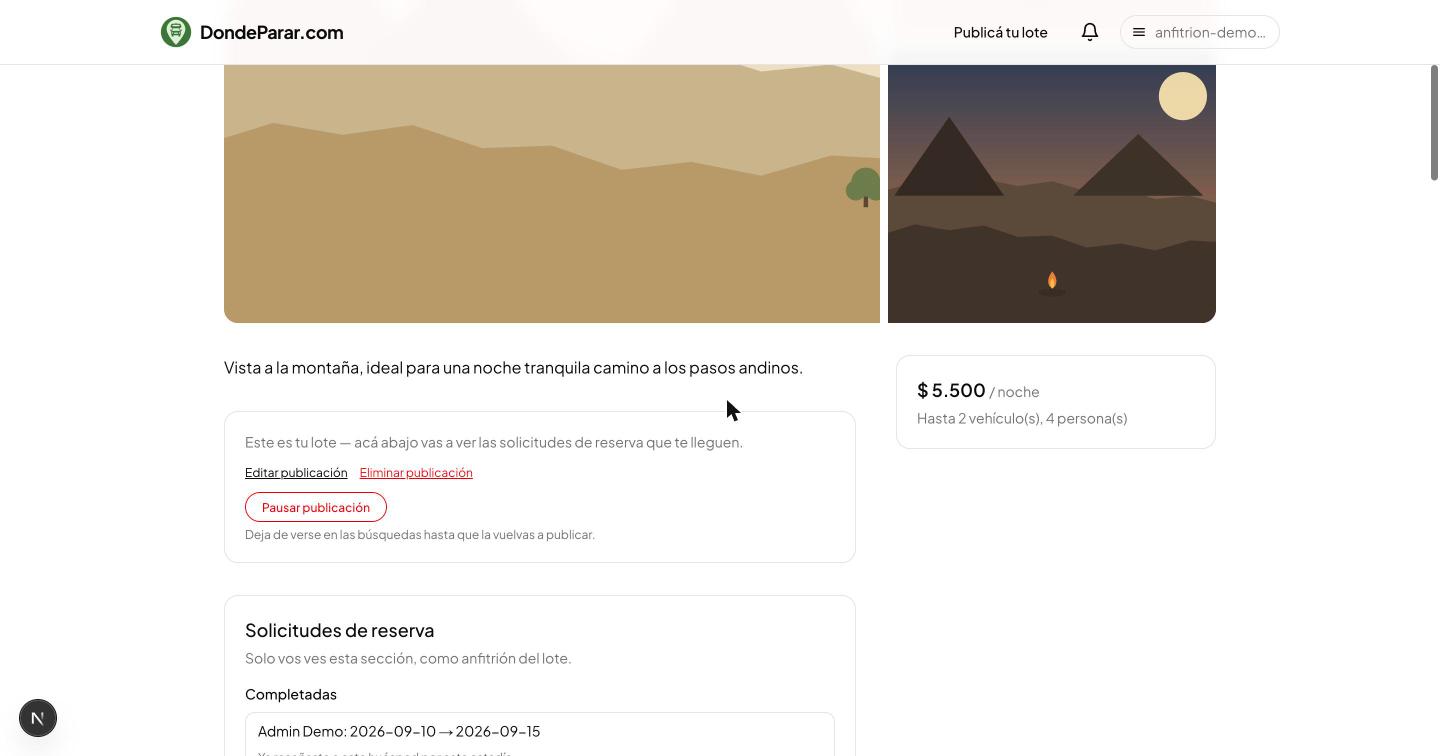Click the campfire flame in night photo

pyautogui.click(x=1052, y=282)
